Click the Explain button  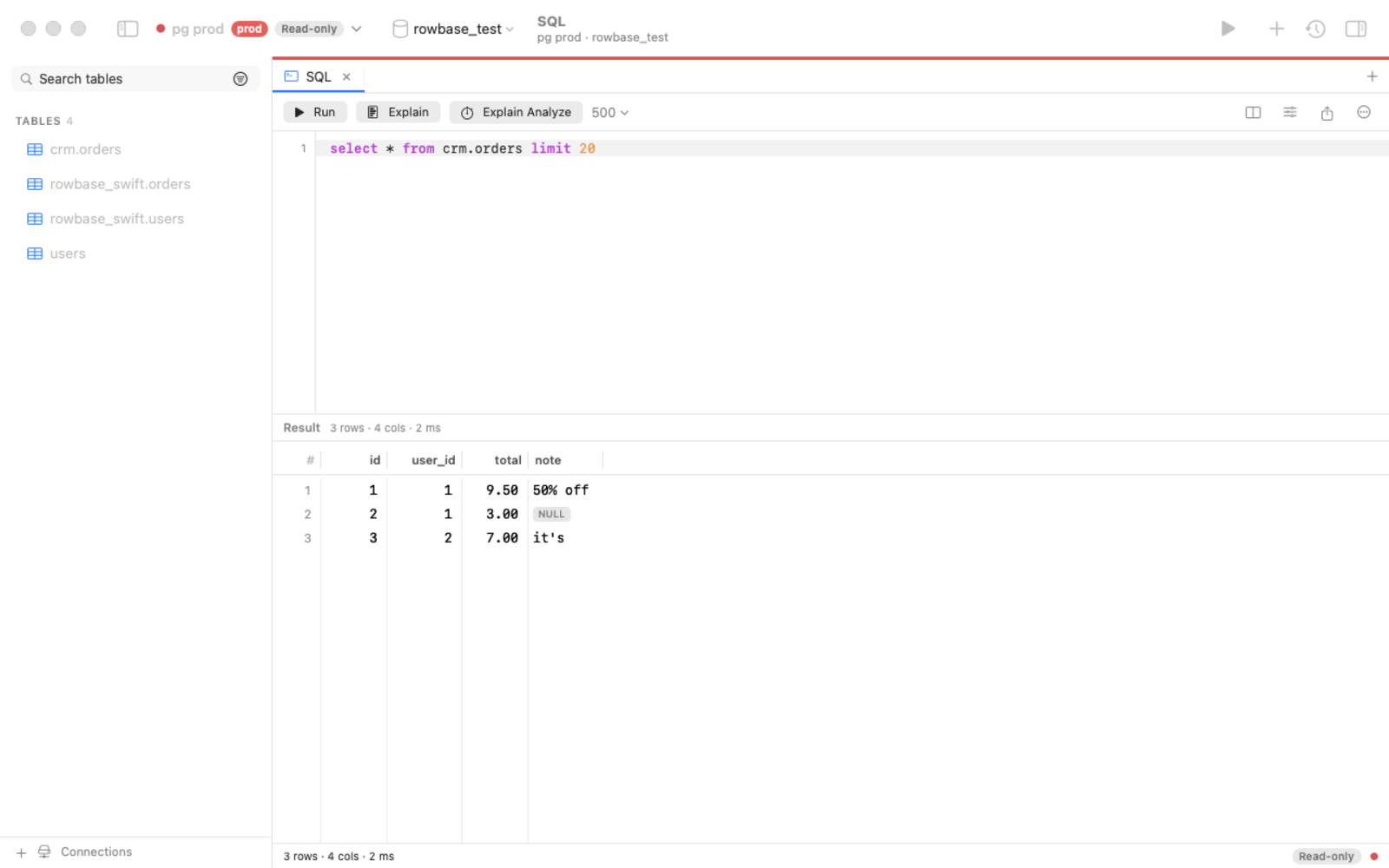[398, 112]
